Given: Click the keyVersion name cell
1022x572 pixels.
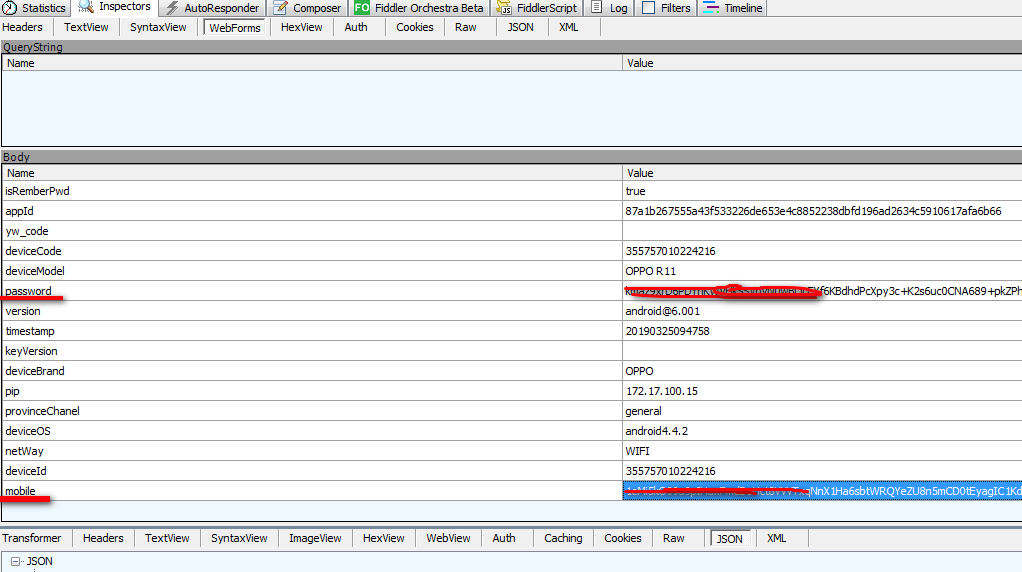Looking at the screenshot, I should tap(312, 351).
